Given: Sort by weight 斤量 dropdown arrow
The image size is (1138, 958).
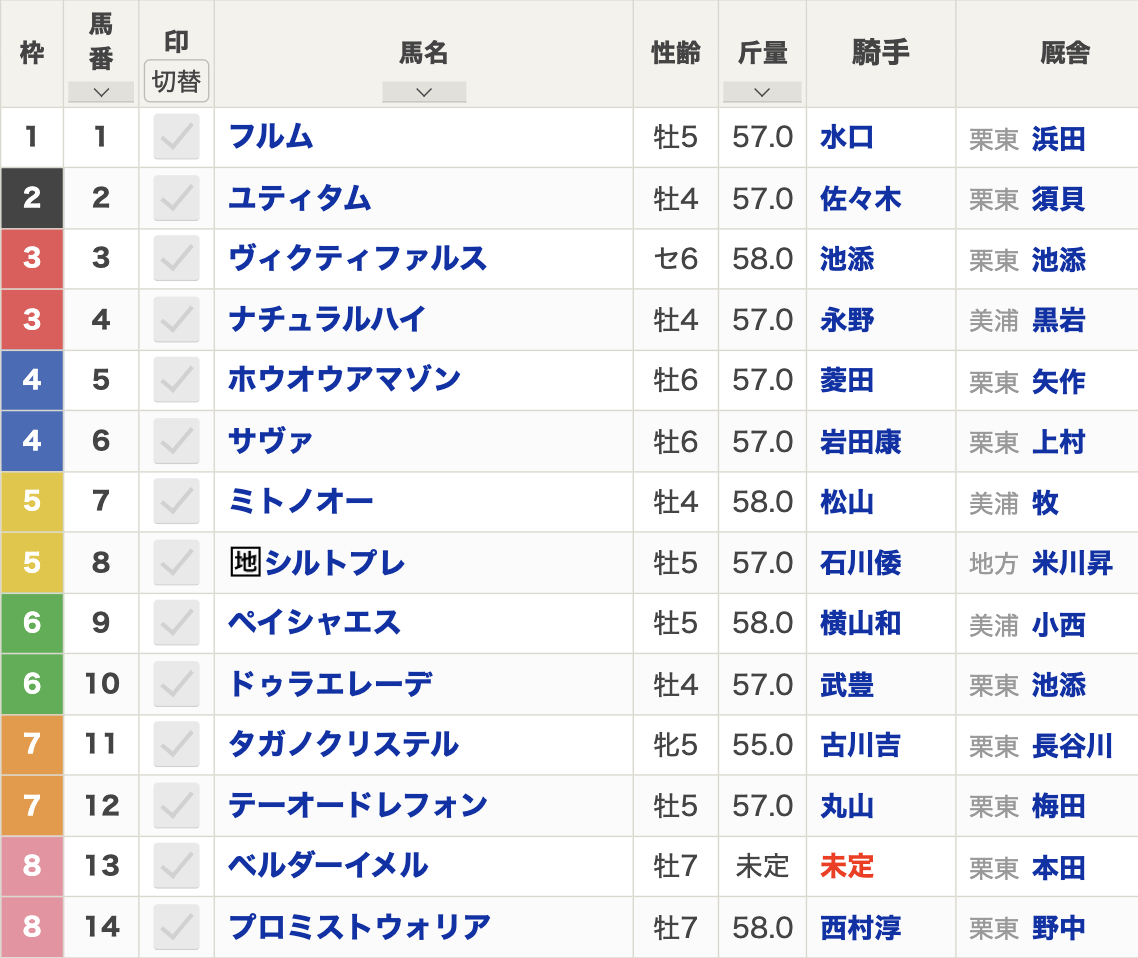Looking at the screenshot, I should point(762,92).
